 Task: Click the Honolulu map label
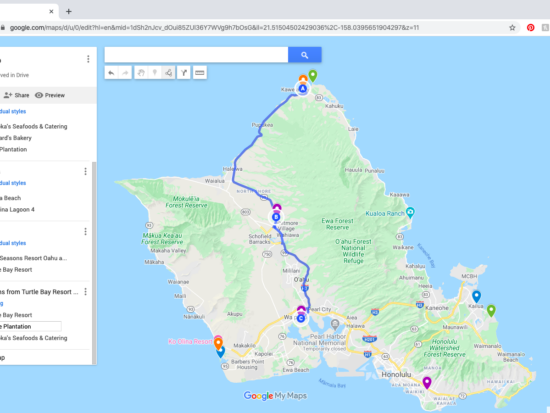pos(396,375)
